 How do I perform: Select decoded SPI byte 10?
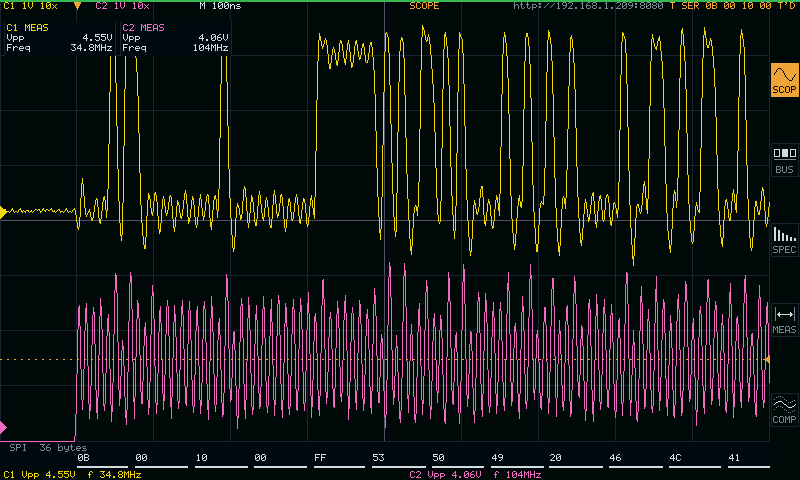click(202, 458)
